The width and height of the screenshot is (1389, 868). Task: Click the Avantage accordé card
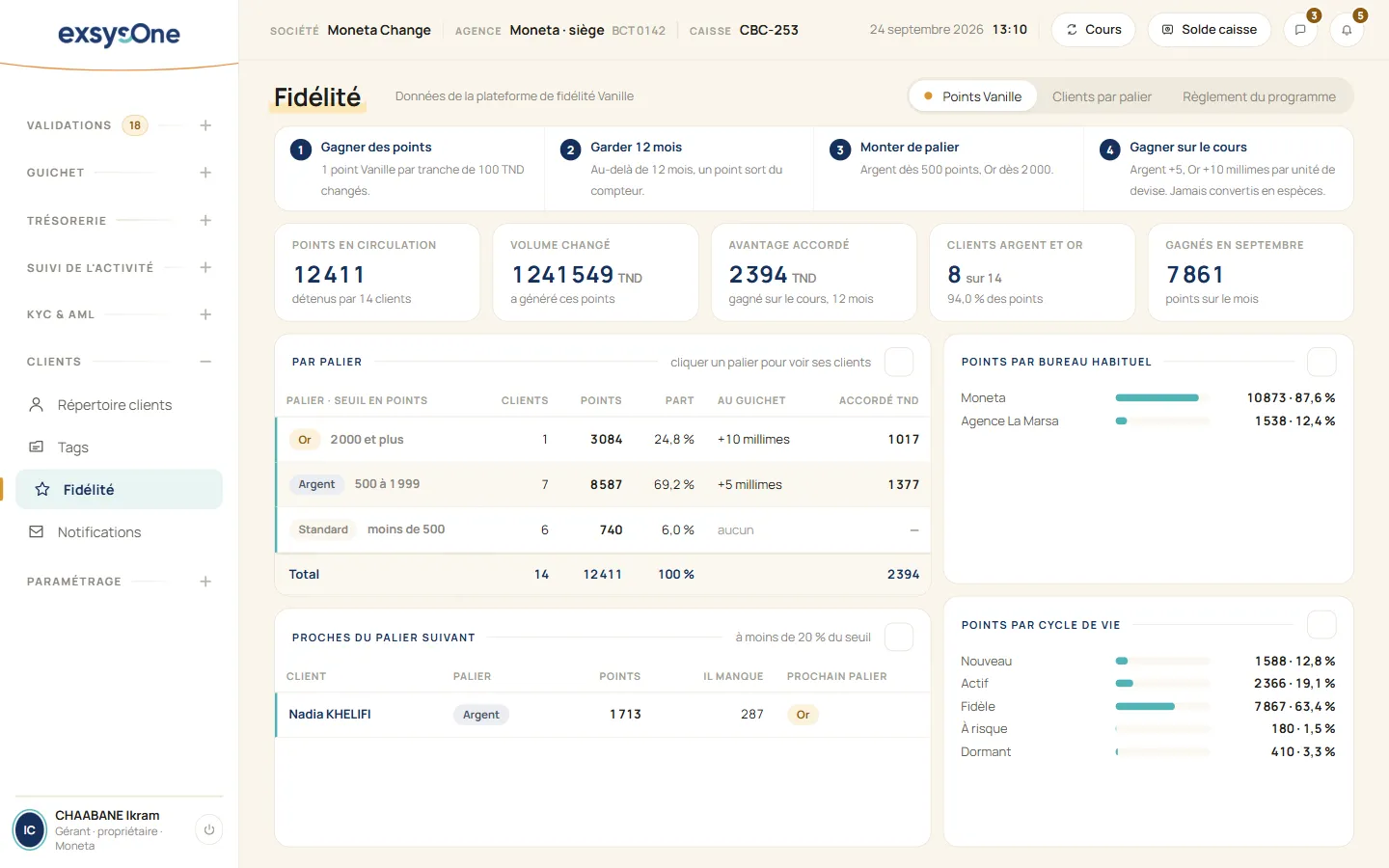click(814, 272)
